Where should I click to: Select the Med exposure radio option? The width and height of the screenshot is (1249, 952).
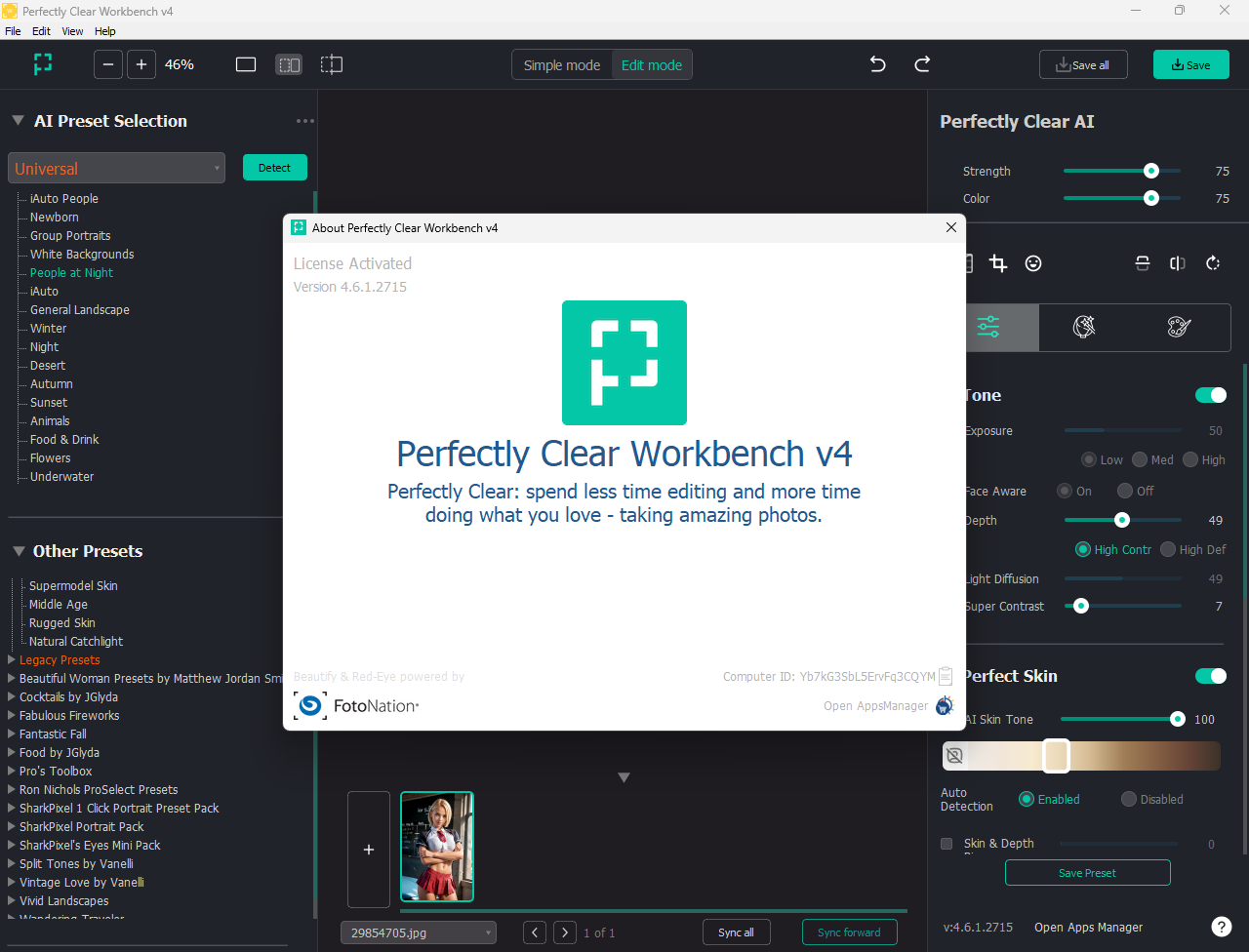pos(1140,459)
